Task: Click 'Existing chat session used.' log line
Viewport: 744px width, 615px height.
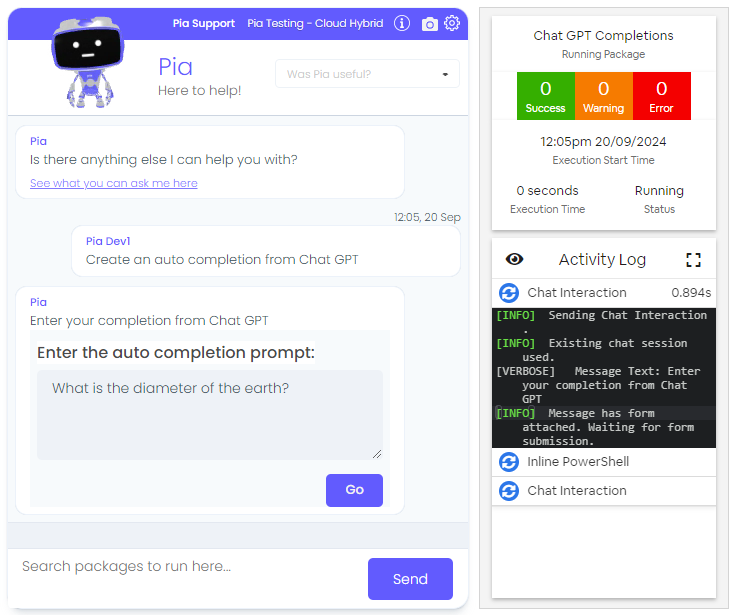Action: tap(593, 350)
